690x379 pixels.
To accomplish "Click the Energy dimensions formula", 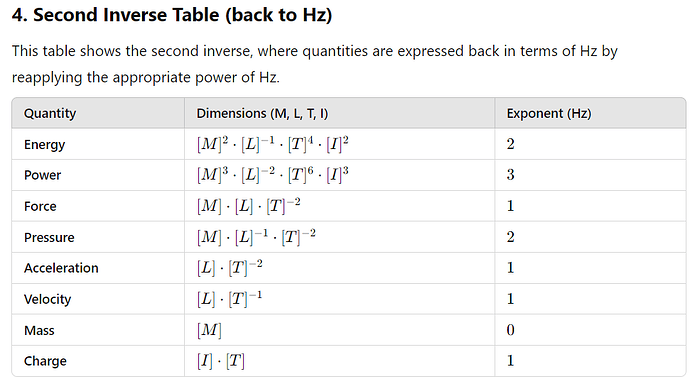I will click(273, 144).
